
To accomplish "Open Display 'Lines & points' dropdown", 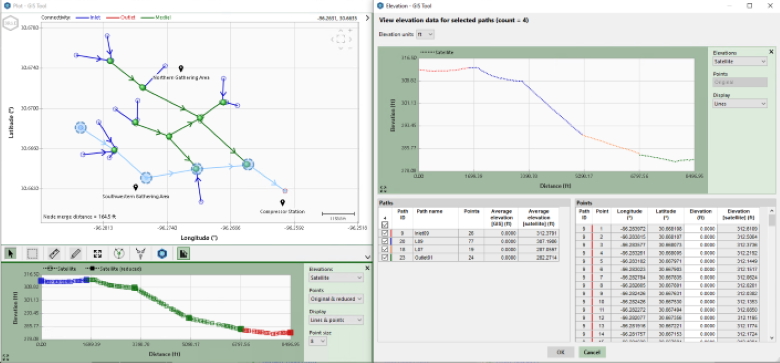I will [336, 320].
